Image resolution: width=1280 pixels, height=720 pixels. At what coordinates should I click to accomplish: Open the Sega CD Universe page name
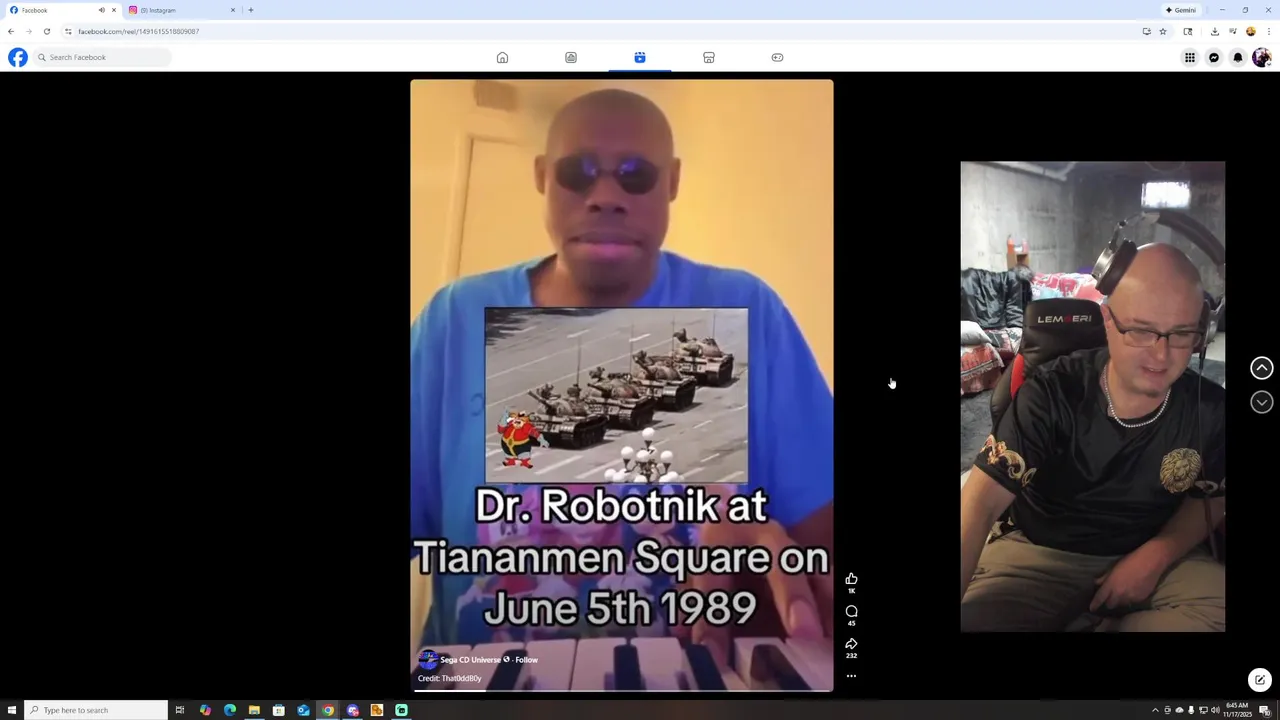[x=470, y=660]
